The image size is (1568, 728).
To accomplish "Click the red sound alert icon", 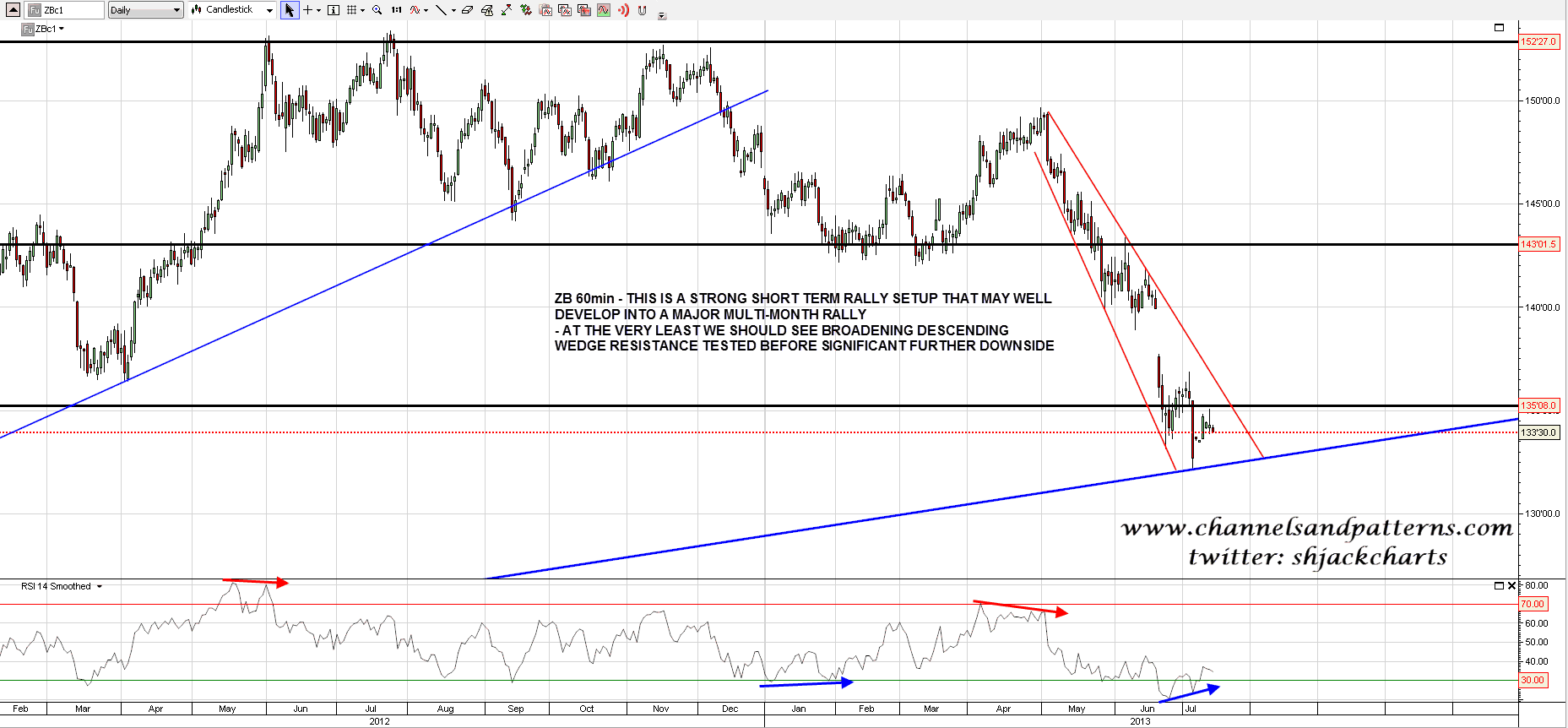I will [623, 10].
